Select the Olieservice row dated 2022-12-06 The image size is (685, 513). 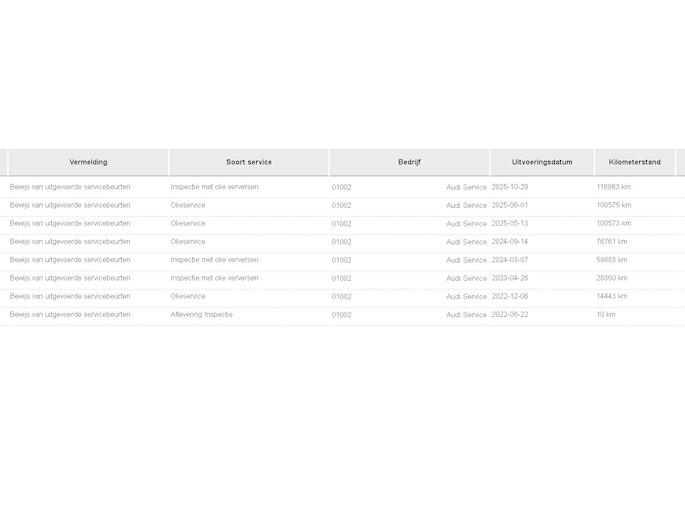coord(342,296)
